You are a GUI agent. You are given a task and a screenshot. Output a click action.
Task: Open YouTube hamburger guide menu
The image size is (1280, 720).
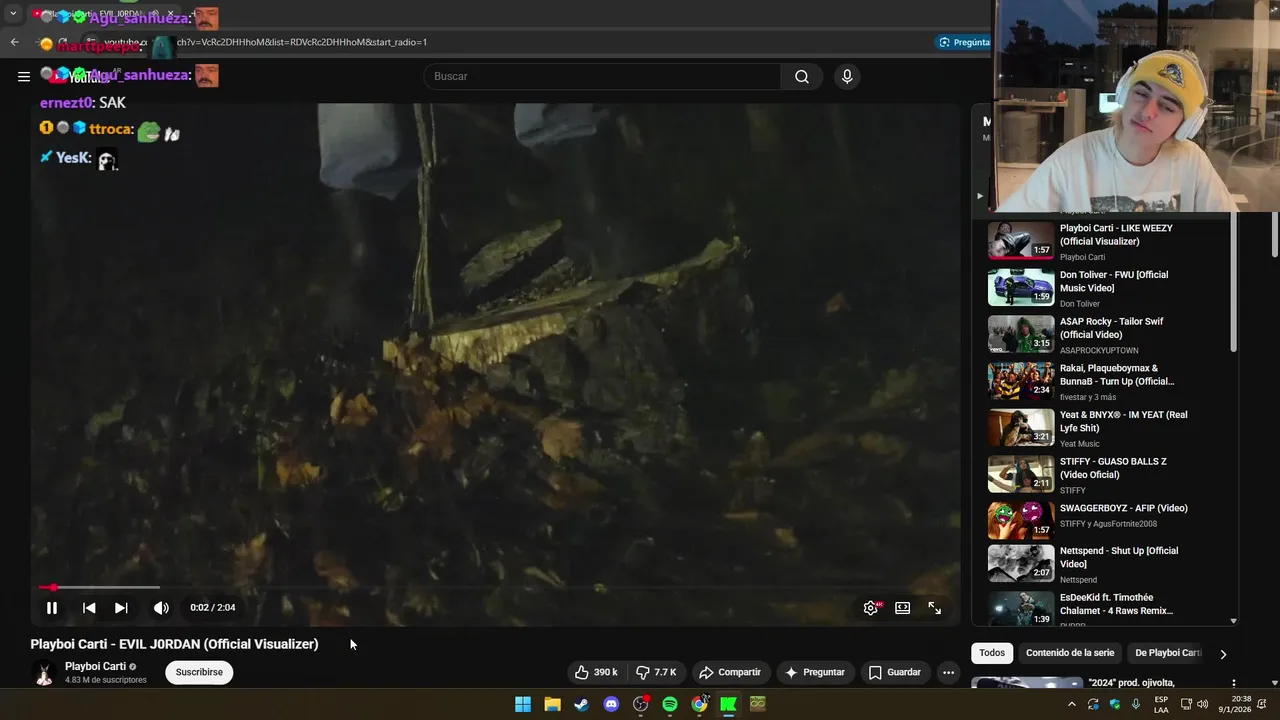(23, 76)
